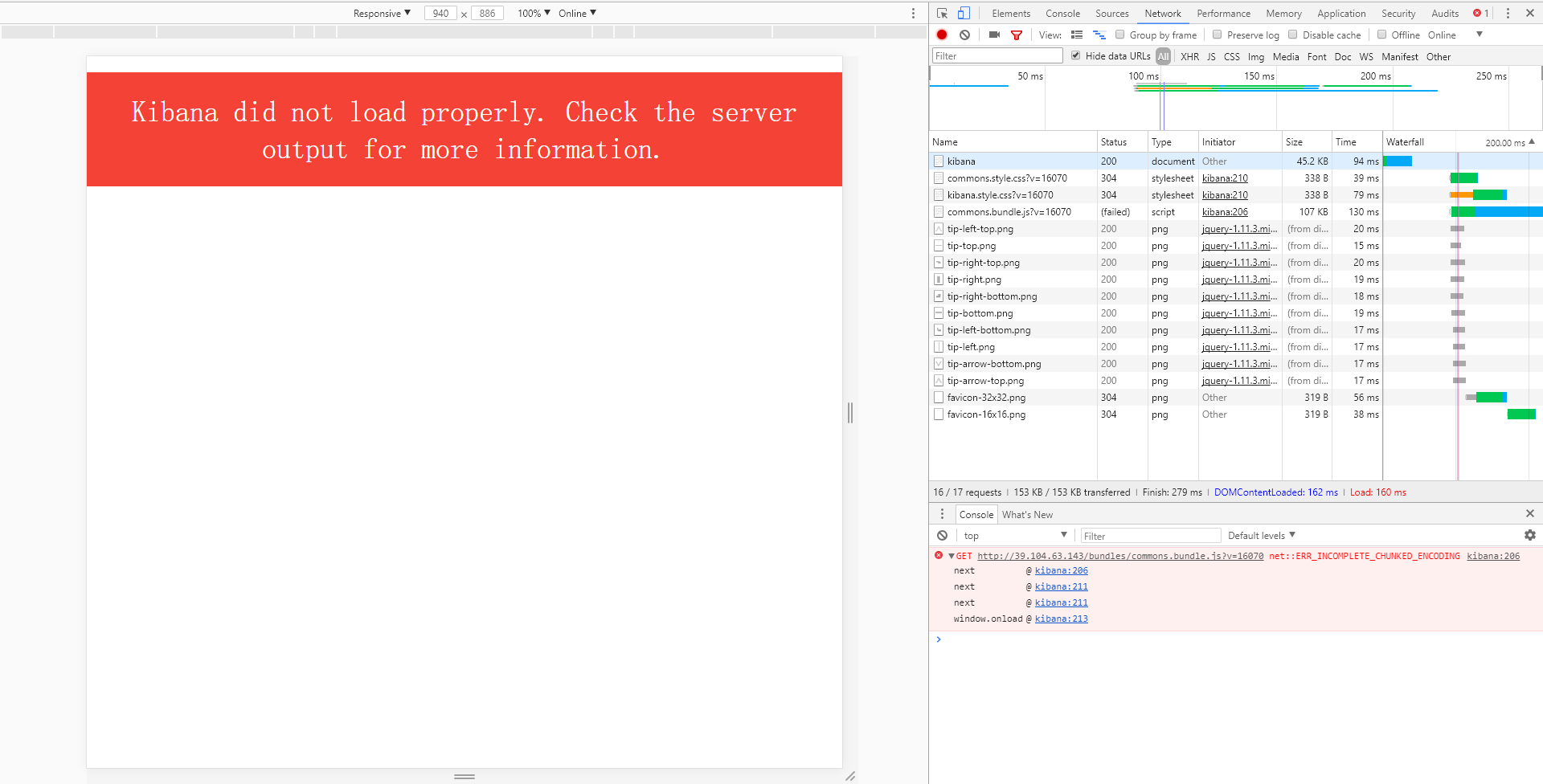Click the image icon of tip-left-top.png
Image resolution: width=1543 pixels, height=784 pixels.
tap(939, 229)
